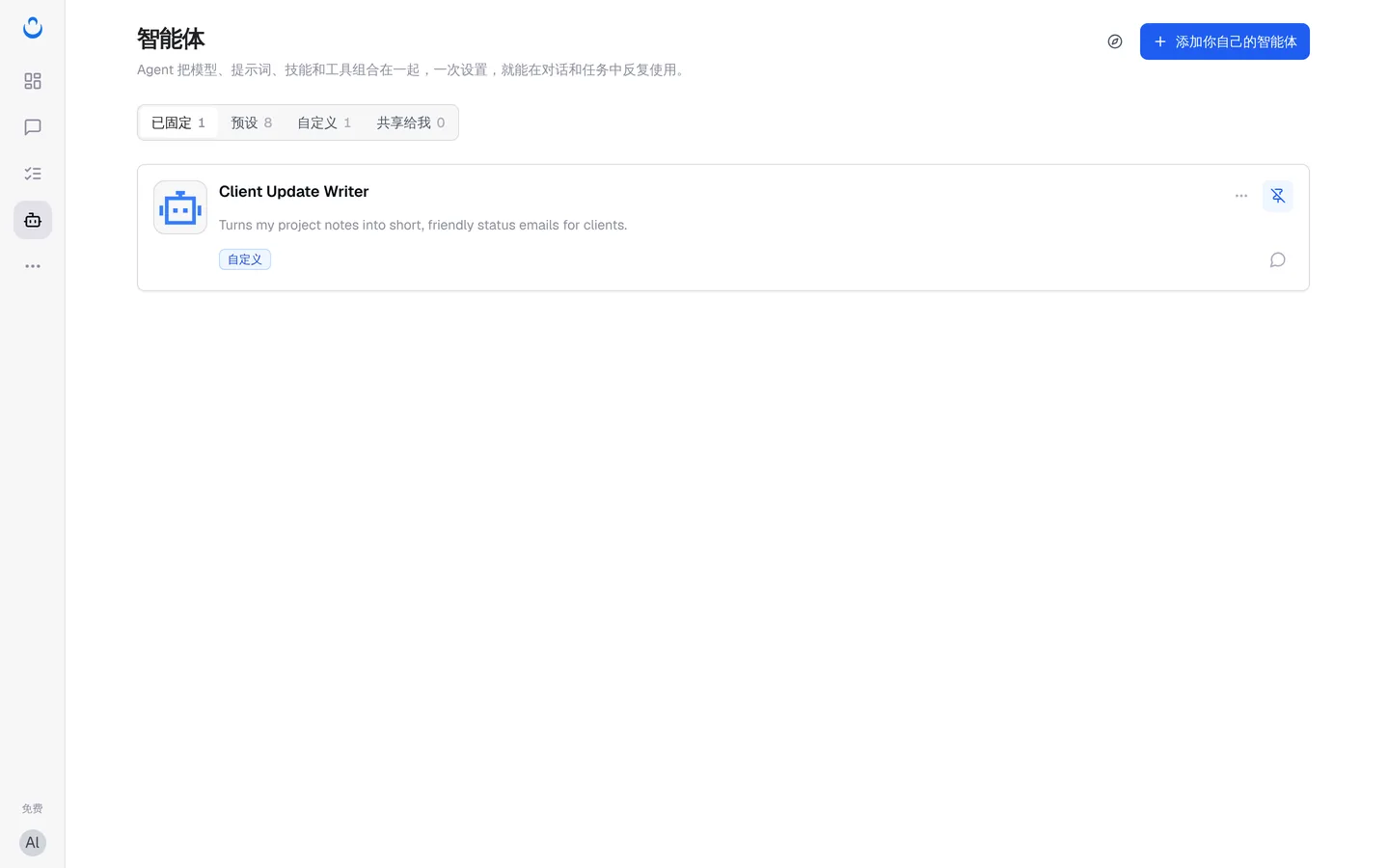This screenshot has height=868, width=1389.
Task: Unpin the Client Update Writer agent
Action: point(1278,196)
